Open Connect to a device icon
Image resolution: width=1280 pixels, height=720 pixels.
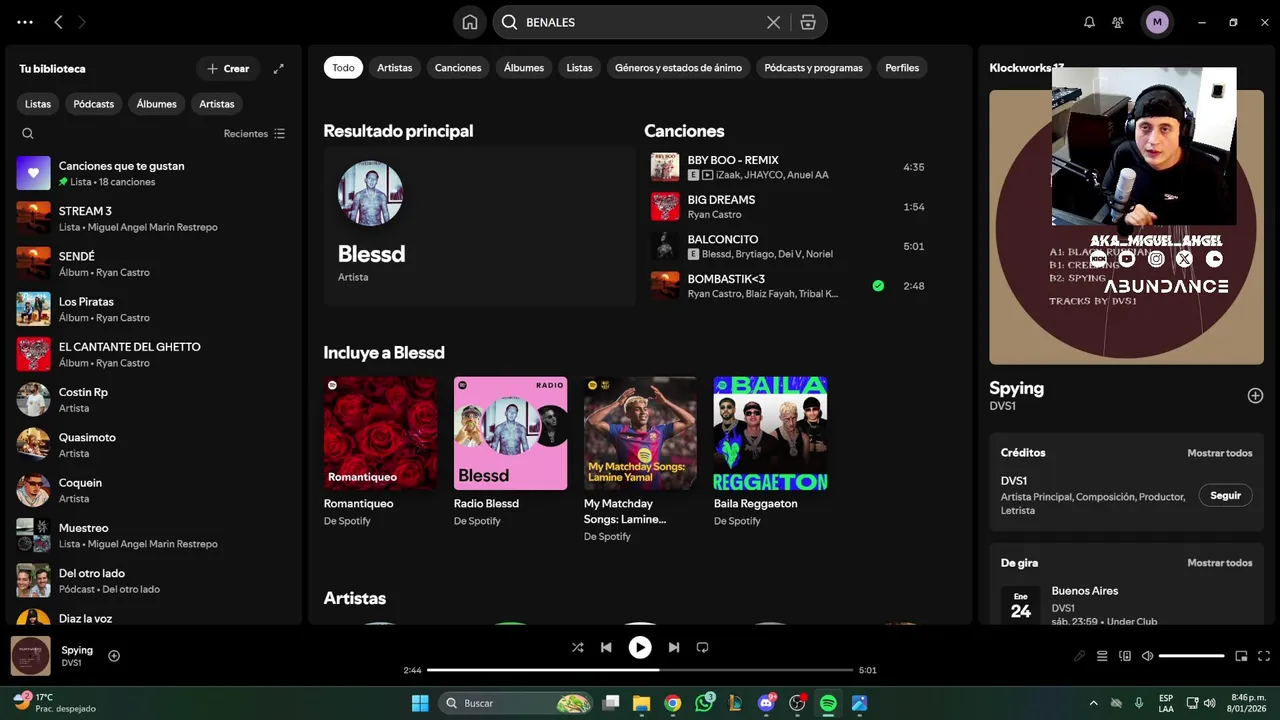pyautogui.click(x=1125, y=656)
